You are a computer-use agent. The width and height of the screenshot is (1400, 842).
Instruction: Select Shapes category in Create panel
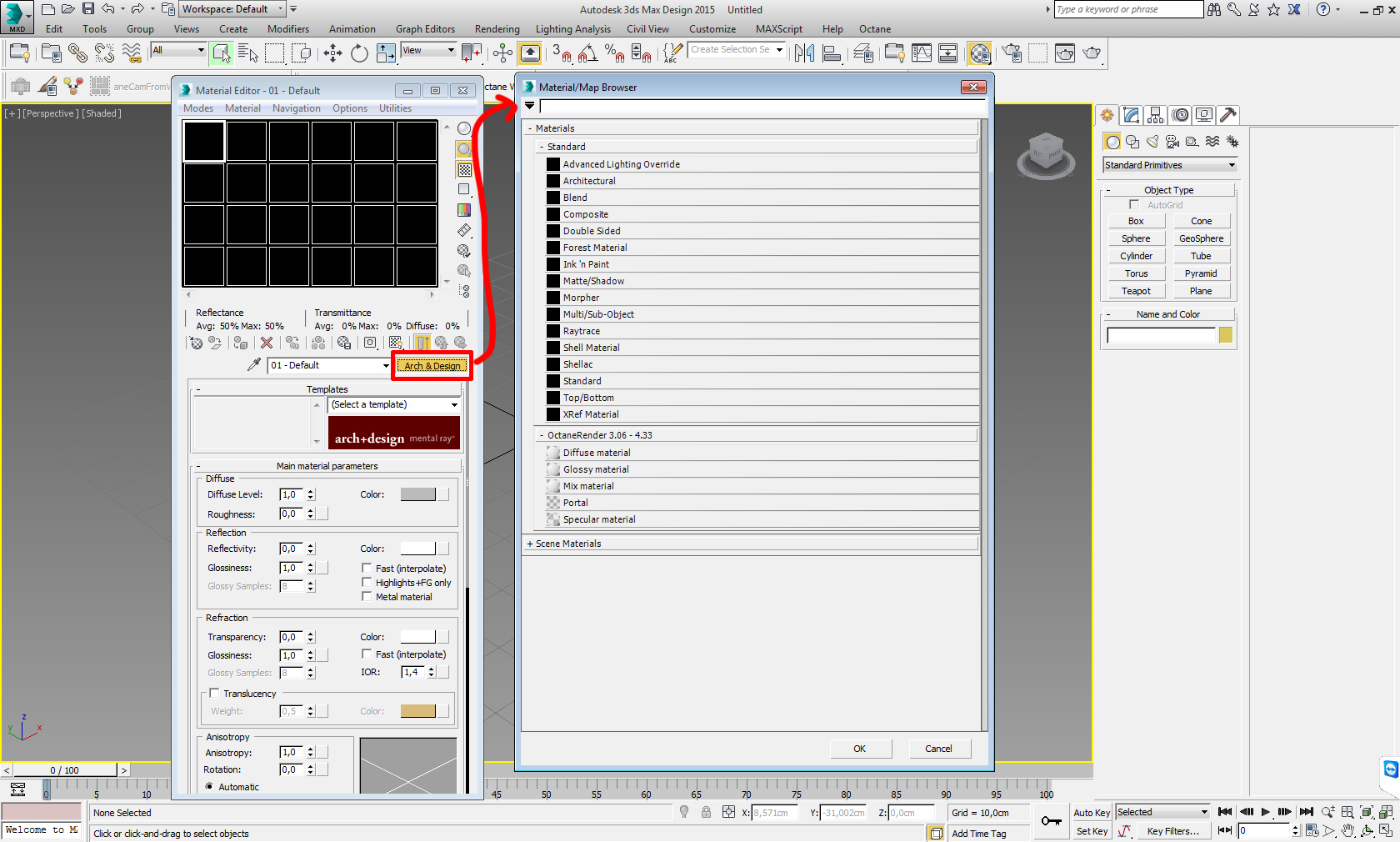click(1132, 142)
